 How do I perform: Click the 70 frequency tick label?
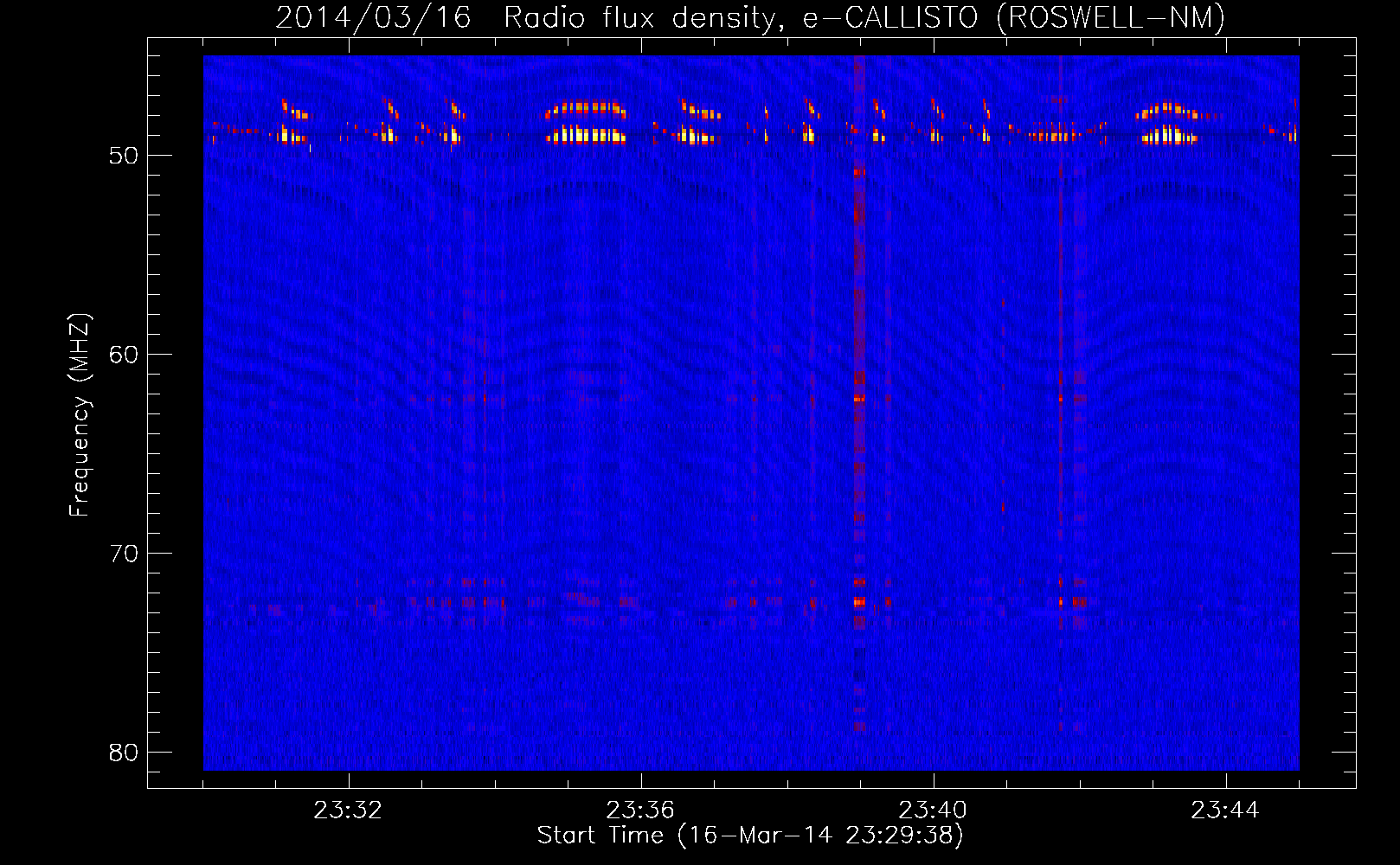point(124,554)
